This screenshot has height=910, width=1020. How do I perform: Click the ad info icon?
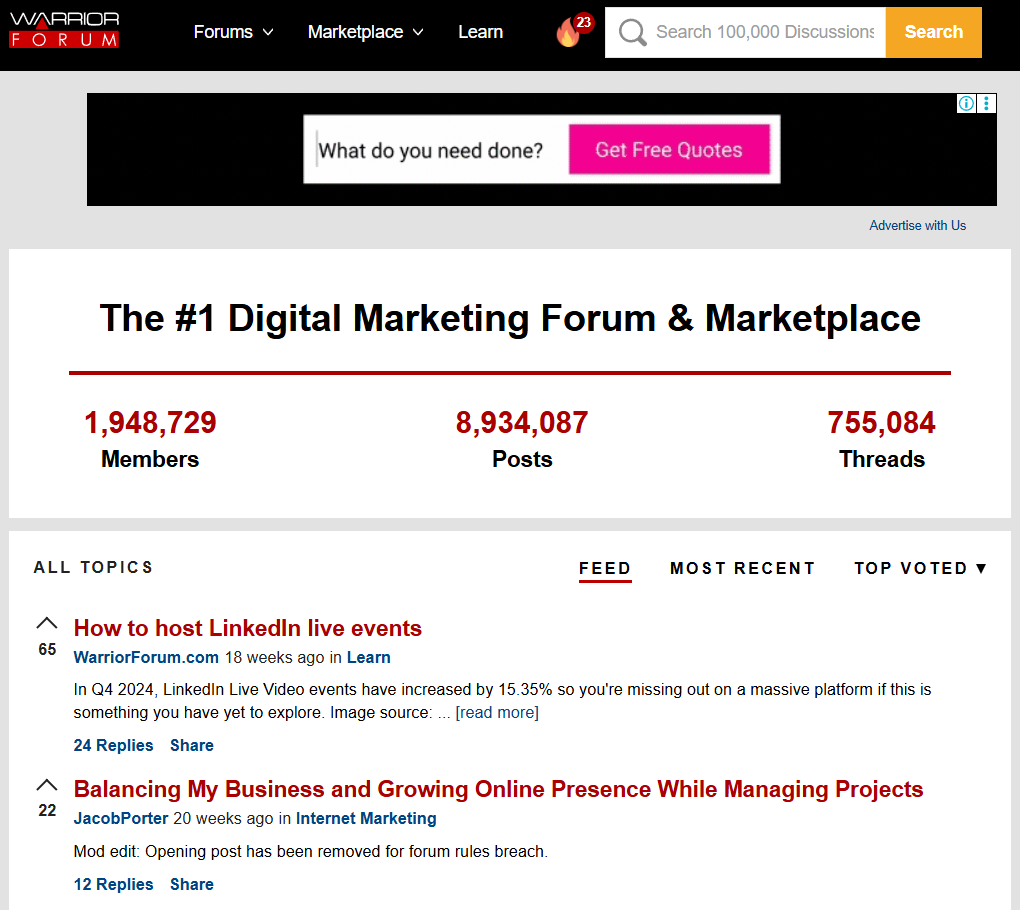966,103
